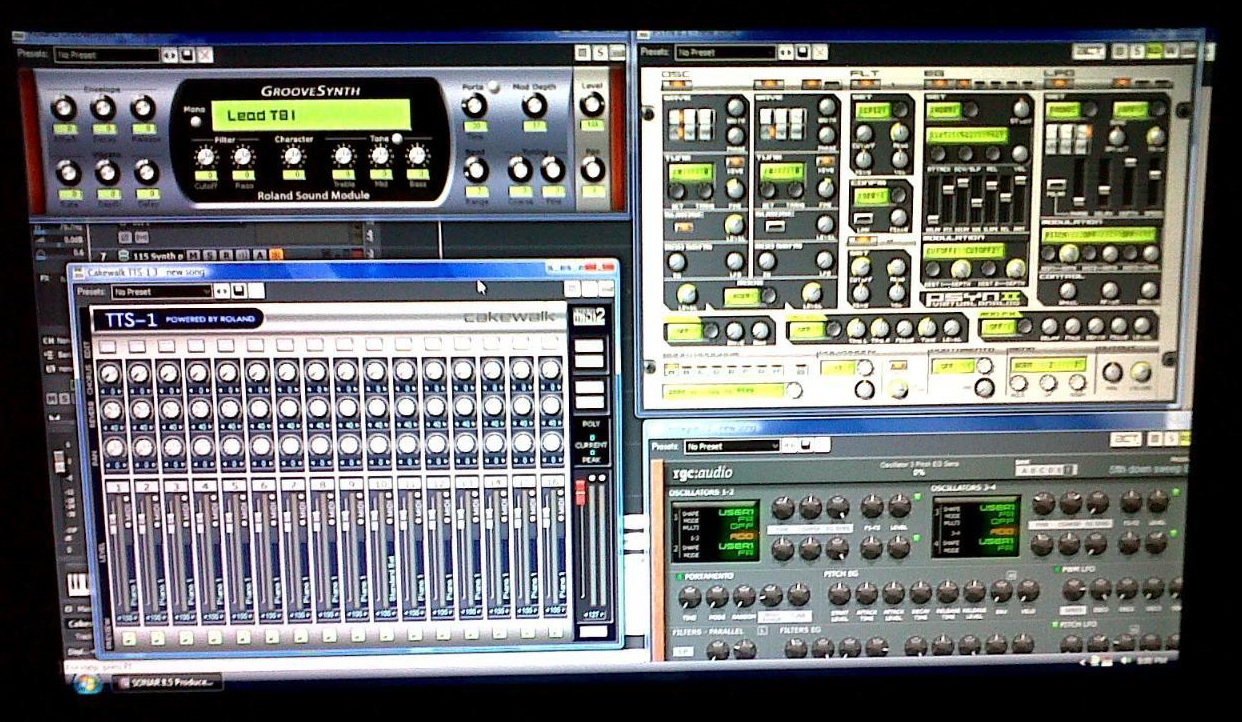Image resolution: width=1242 pixels, height=722 pixels.
Task: Click the S button in GrooveSynth header
Action: coord(600,53)
